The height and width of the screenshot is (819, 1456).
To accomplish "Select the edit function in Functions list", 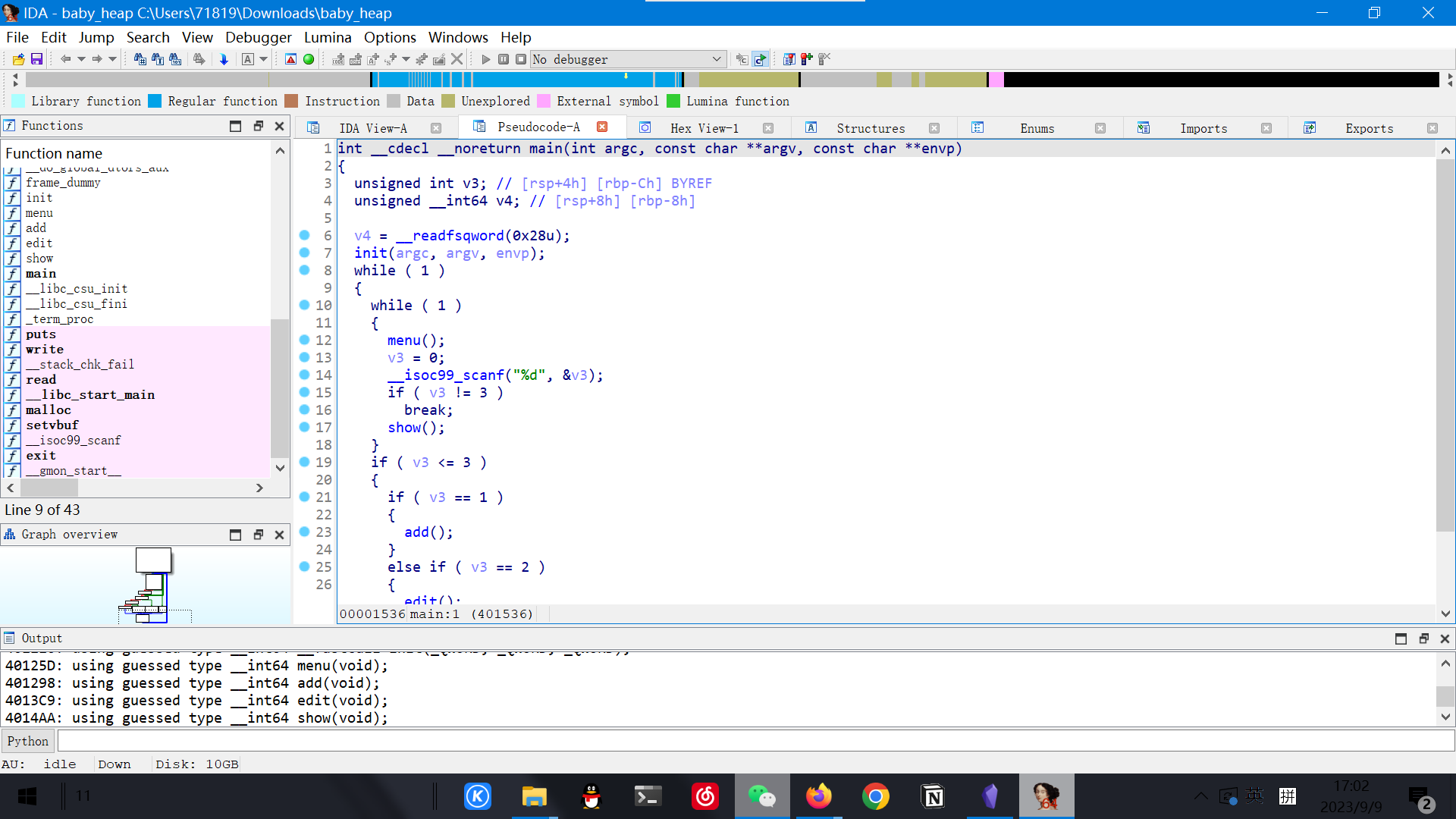I will tap(39, 243).
